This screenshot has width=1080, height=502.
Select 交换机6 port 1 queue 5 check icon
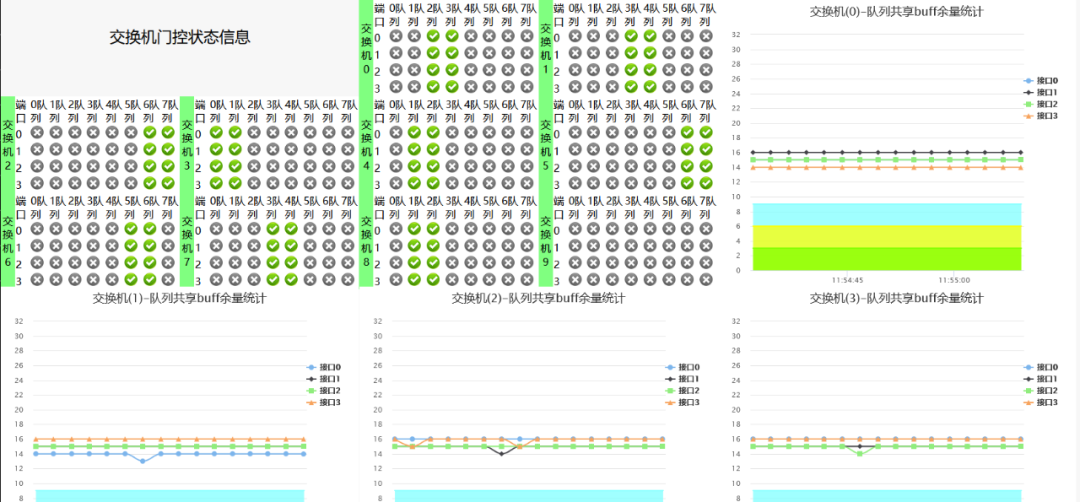[x=131, y=246]
